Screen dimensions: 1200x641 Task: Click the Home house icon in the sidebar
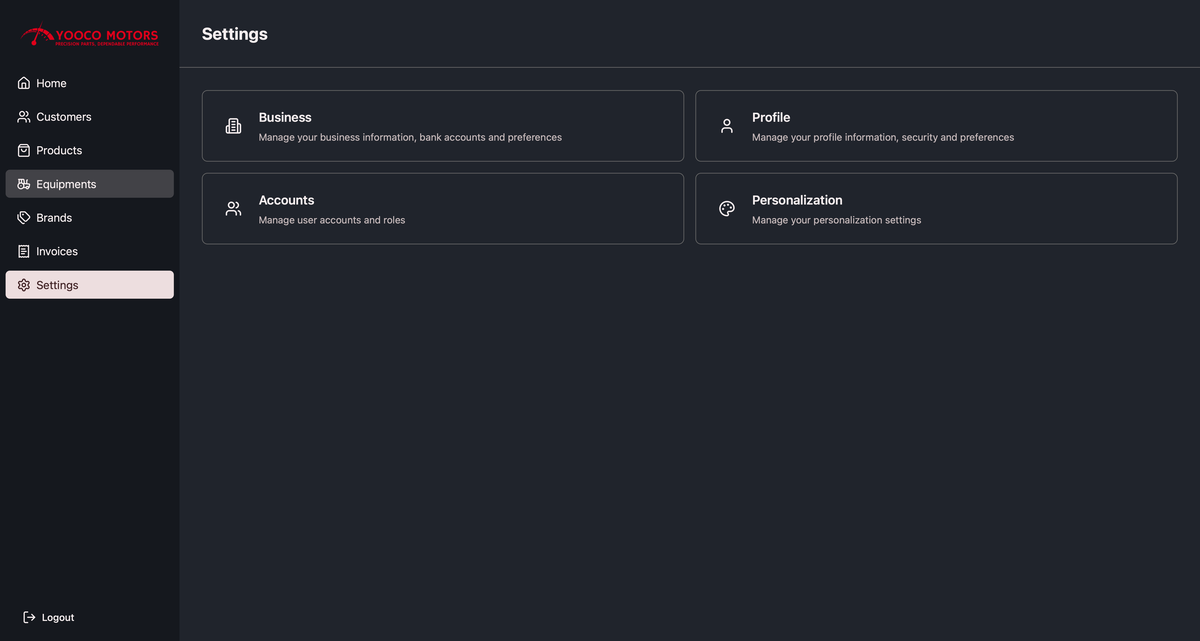24,83
